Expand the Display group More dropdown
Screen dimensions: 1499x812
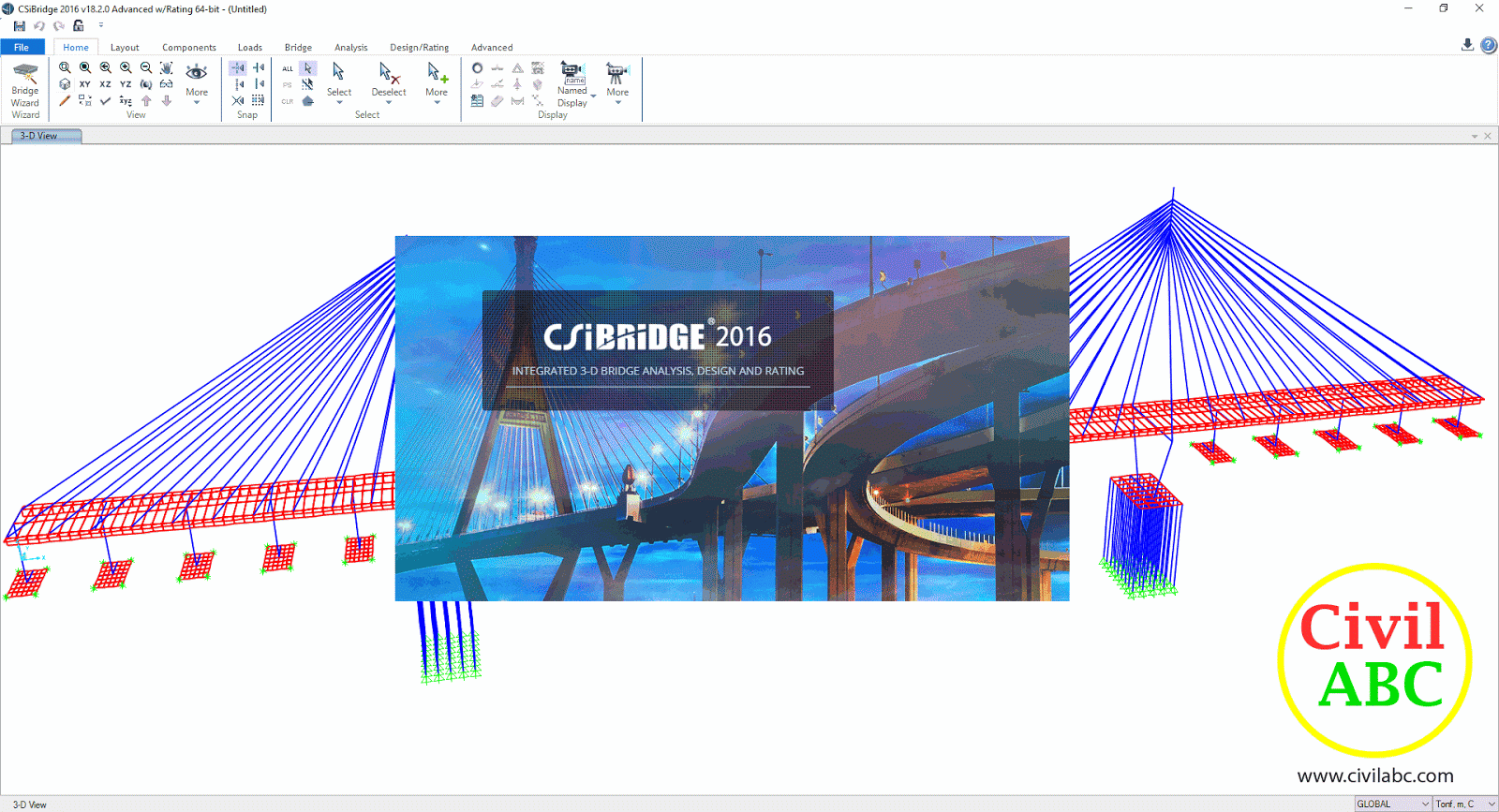tap(617, 83)
